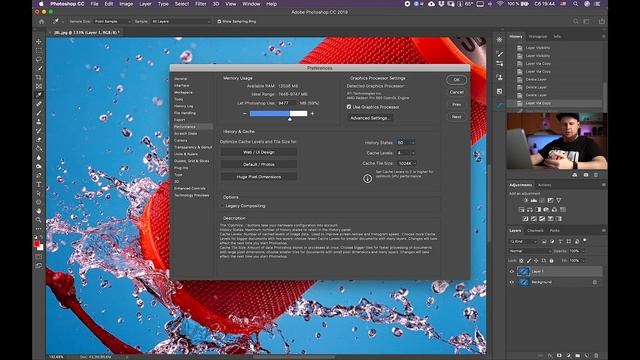Add a Brightness/Contrast adjustment
The width and height of the screenshot is (640, 360).
[x=525, y=200]
